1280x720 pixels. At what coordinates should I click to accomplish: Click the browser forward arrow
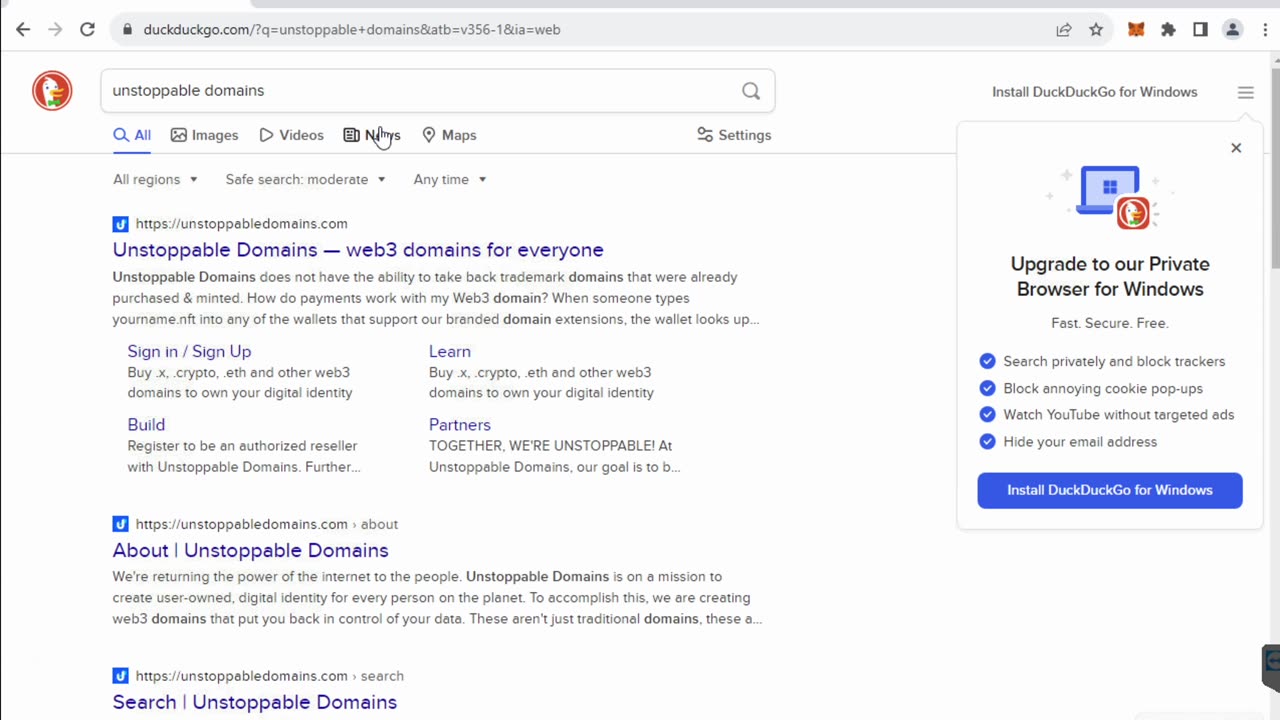pos(55,30)
